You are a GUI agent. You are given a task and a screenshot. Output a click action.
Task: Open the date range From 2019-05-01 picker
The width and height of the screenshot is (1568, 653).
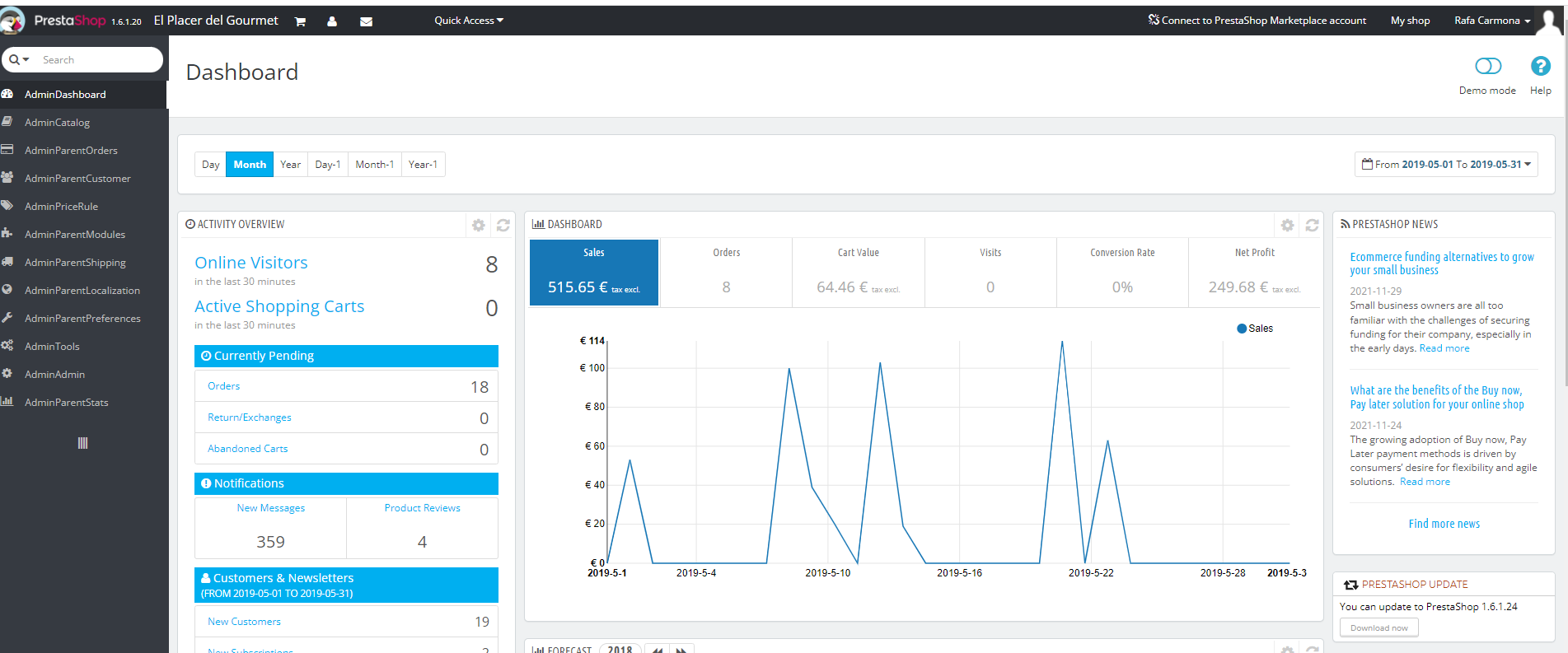click(1446, 164)
